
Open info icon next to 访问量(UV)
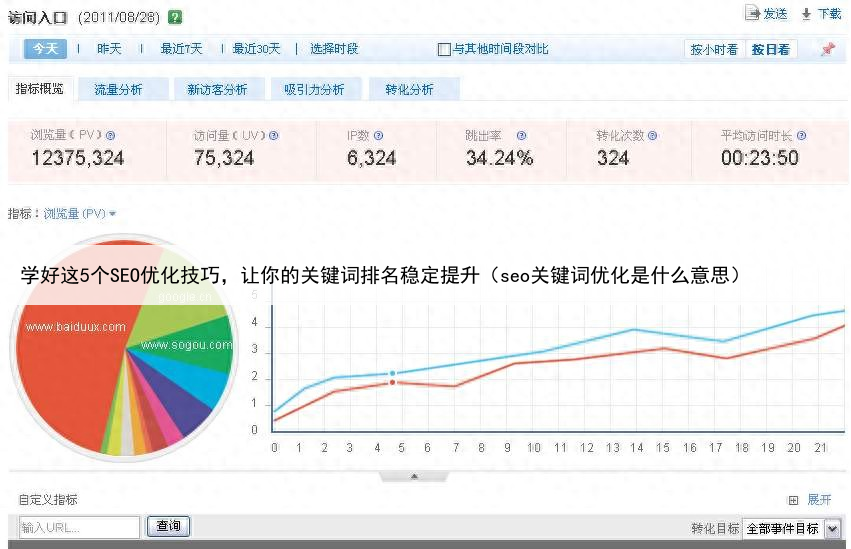point(274,136)
